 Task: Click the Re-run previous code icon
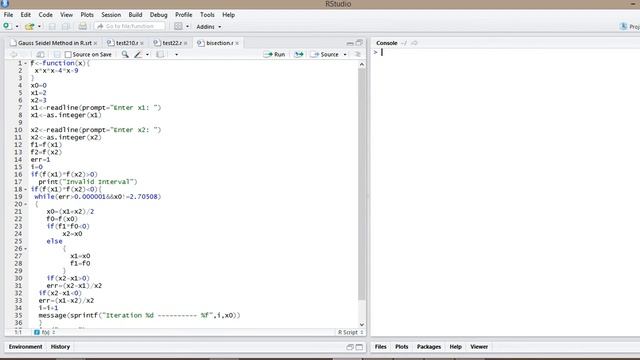point(299,54)
